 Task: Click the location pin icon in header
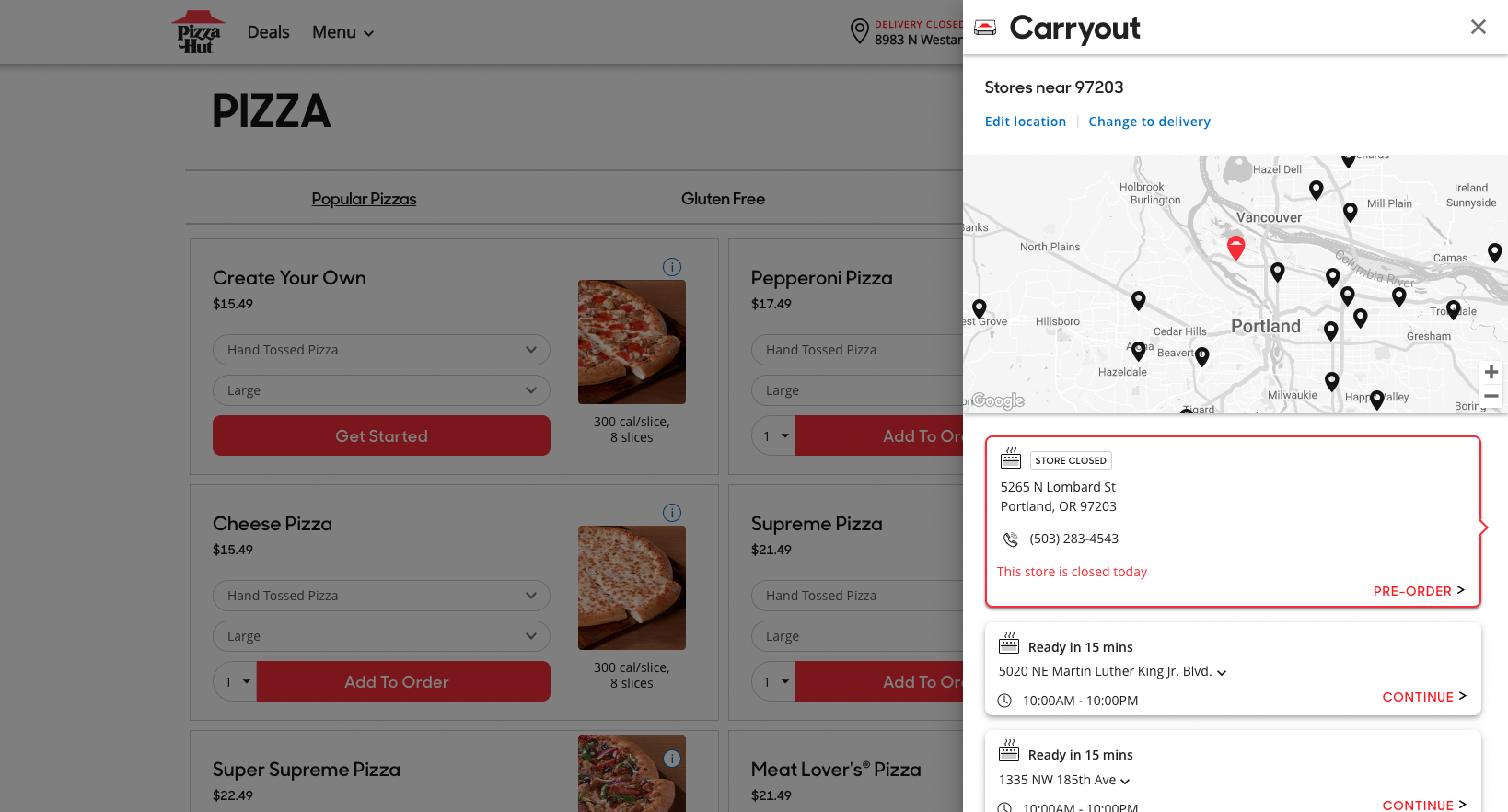coord(859,31)
